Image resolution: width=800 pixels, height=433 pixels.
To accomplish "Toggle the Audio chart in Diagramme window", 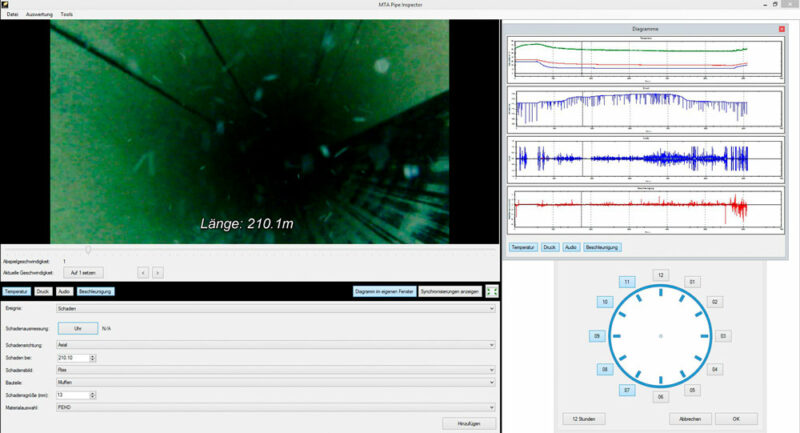I will (570, 246).
